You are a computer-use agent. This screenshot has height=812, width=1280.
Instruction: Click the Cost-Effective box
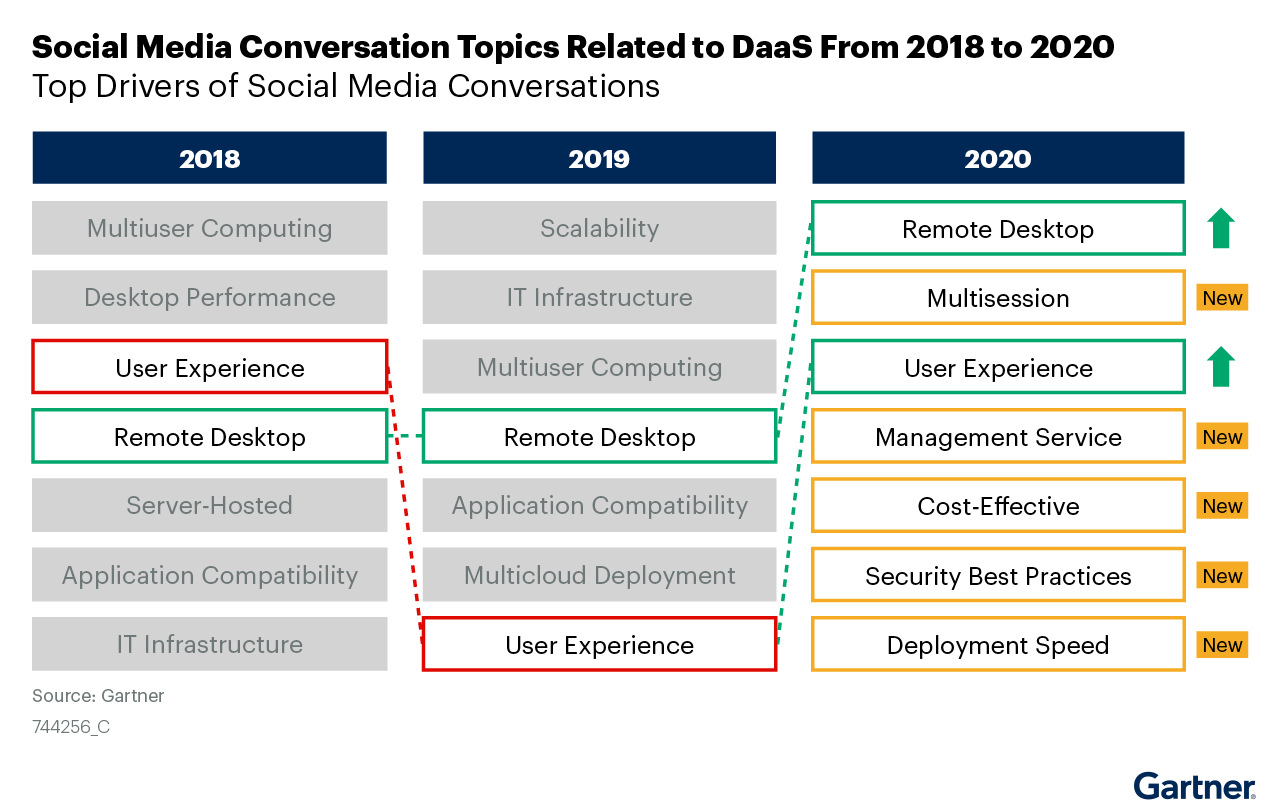click(x=998, y=505)
